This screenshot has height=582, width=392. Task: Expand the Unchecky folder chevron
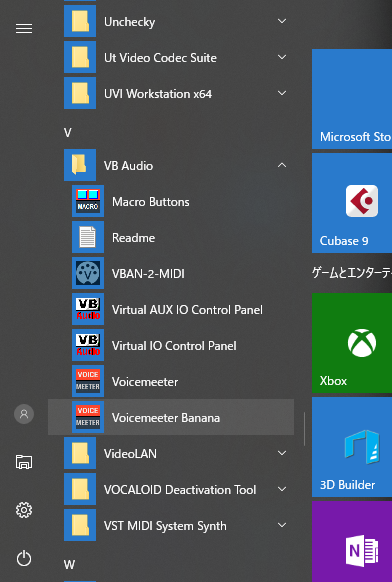[x=282, y=21]
